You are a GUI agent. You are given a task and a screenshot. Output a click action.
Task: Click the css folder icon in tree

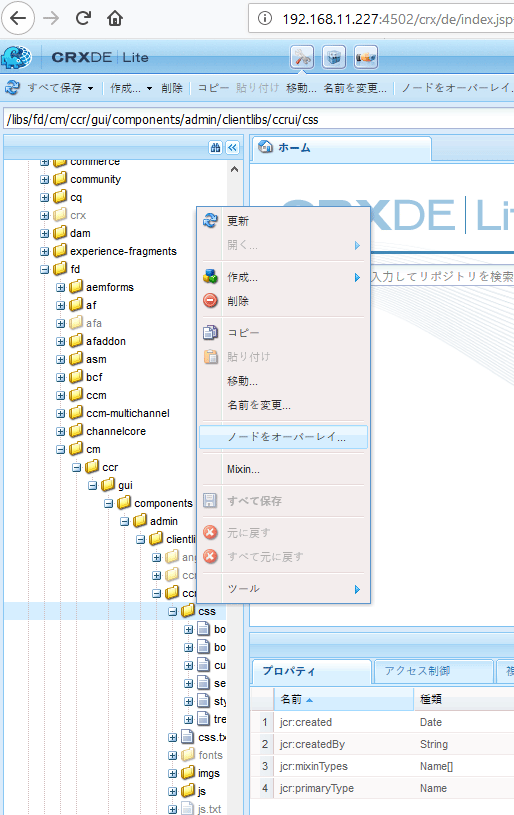coord(188,611)
